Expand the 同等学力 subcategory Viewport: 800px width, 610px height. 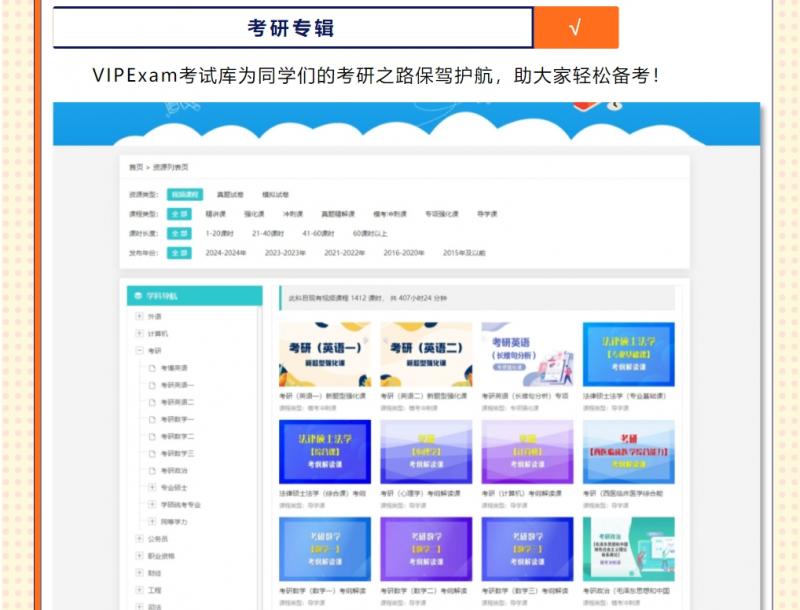152,522
